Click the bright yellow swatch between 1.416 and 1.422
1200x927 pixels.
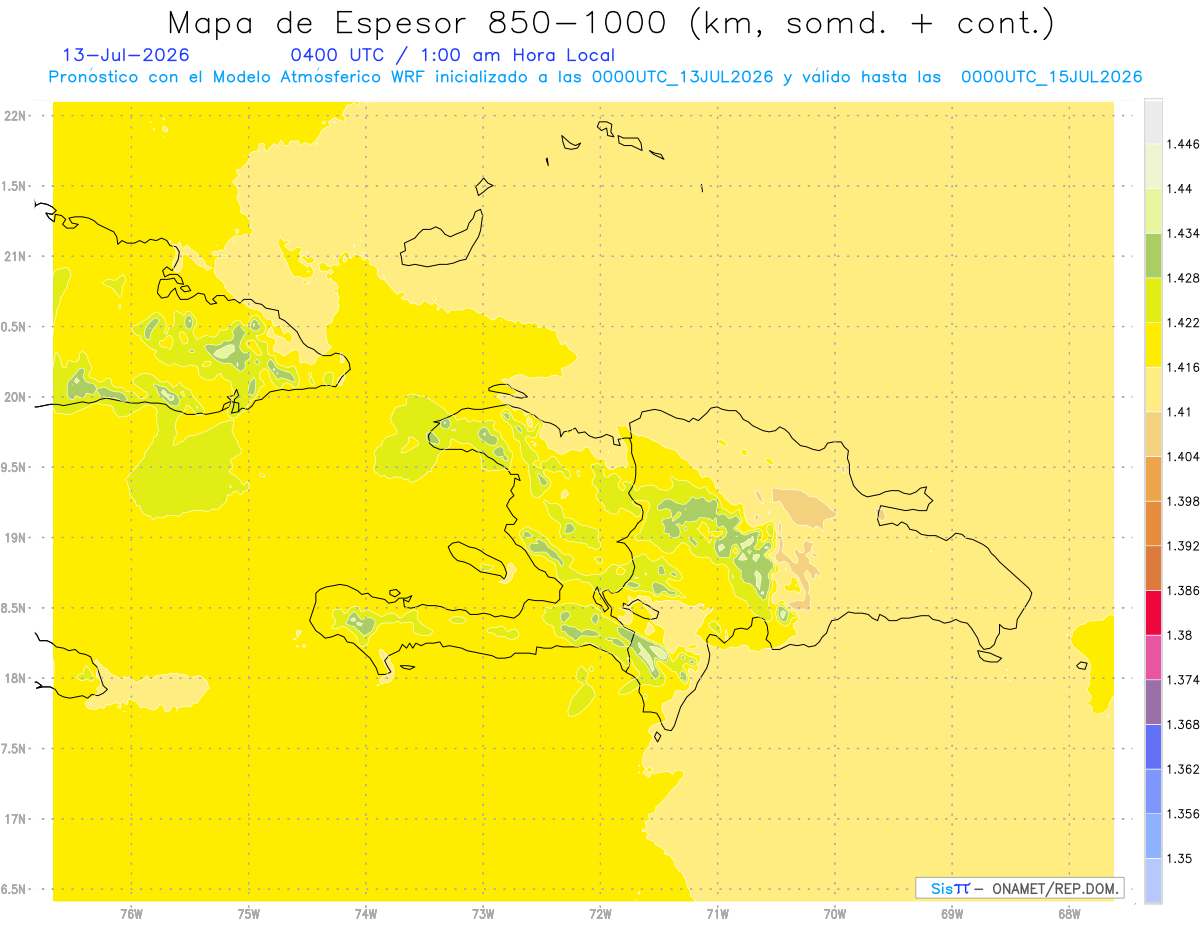coord(1153,345)
